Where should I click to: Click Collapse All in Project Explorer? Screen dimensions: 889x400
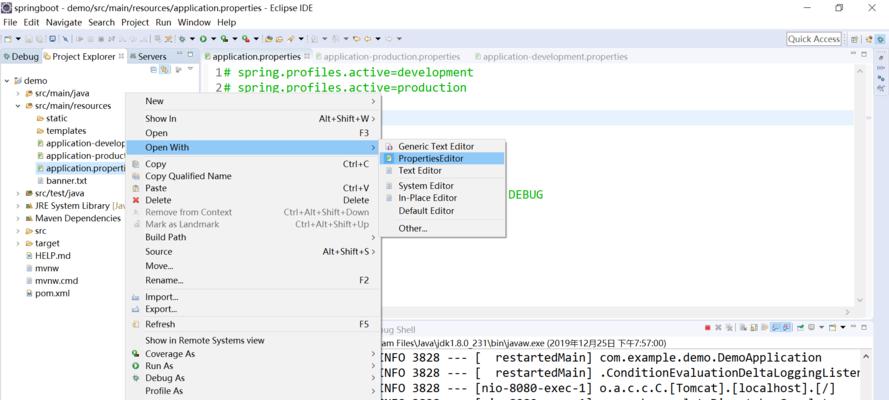tap(154, 70)
